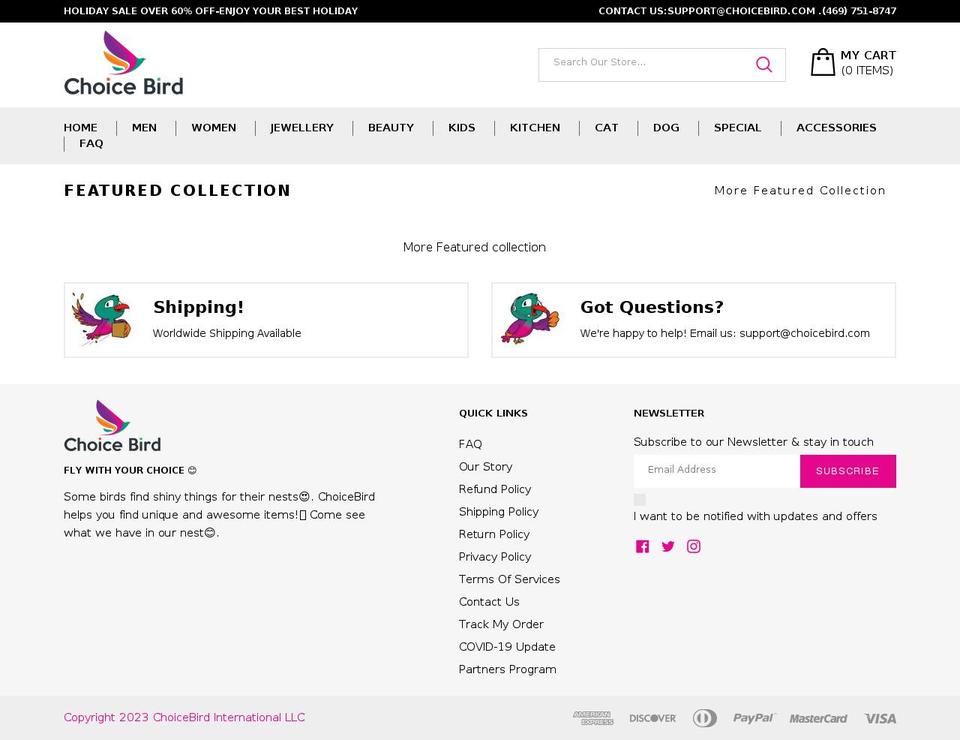Click the centered More Featured collection link
This screenshot has width=960, height=740.
(x=474, y=247)
